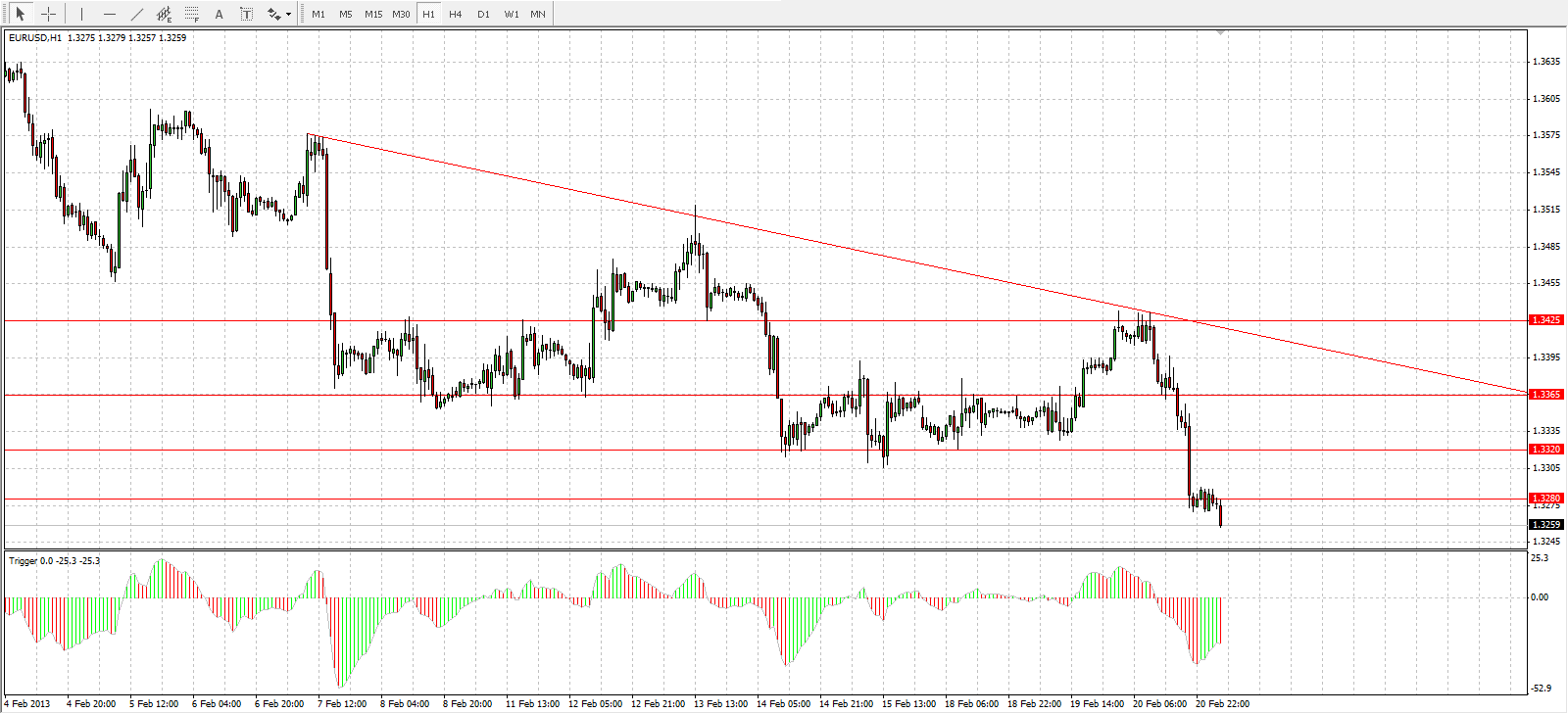Pick the Text (A) drawing tool

(219, 14)
